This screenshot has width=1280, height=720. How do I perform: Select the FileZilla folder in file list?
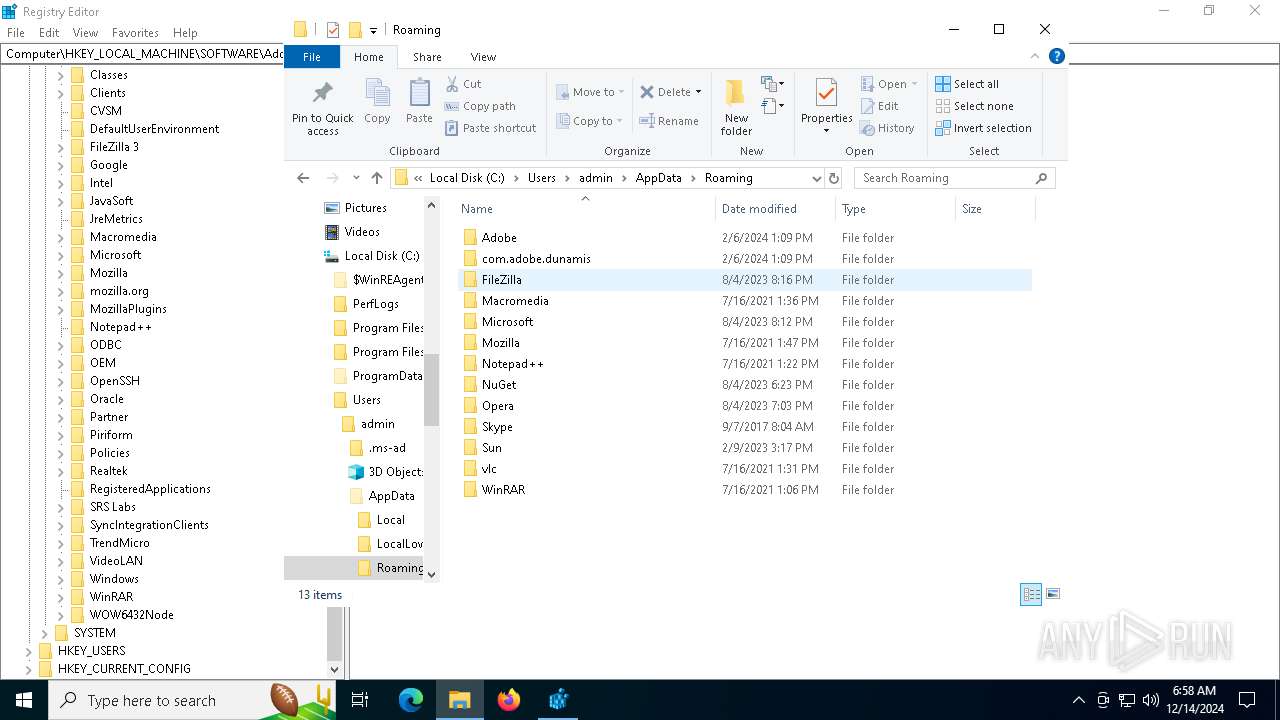(x=745, y=280)
